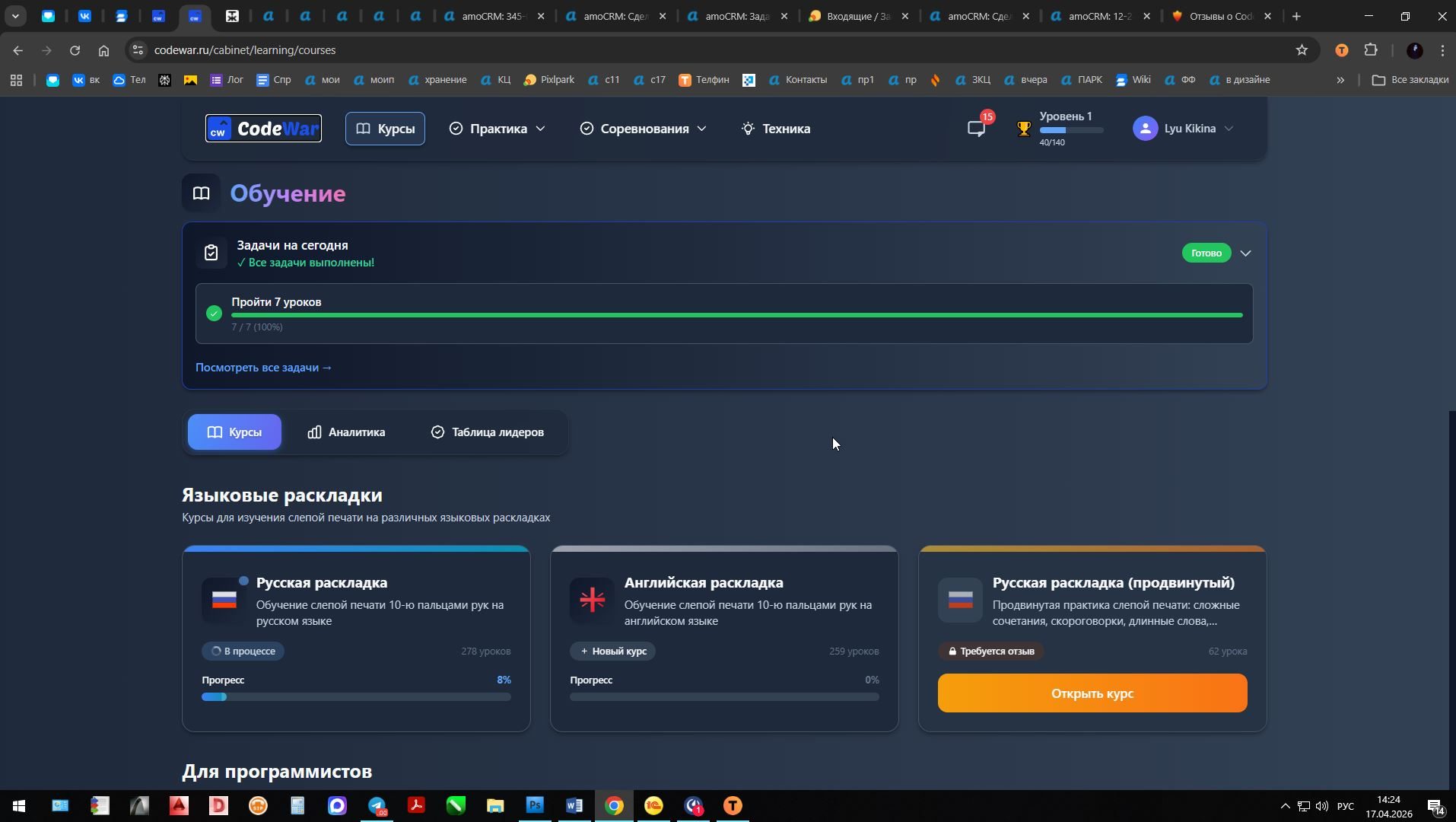This screenshot has height=822, width=1456.
Task: Bookmark this page with the star icon
Action: point(1302,50)
